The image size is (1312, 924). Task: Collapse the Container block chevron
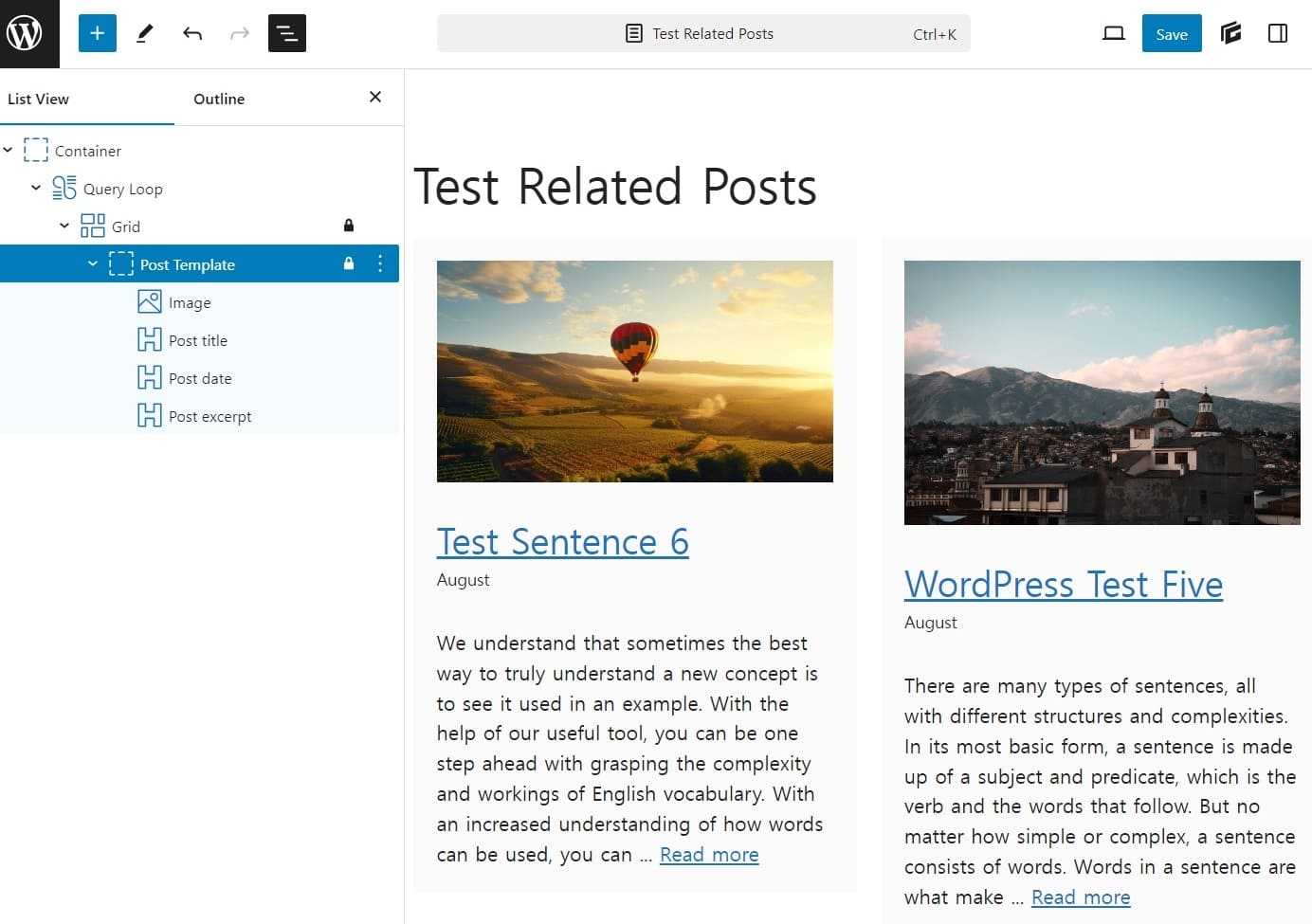9,150
